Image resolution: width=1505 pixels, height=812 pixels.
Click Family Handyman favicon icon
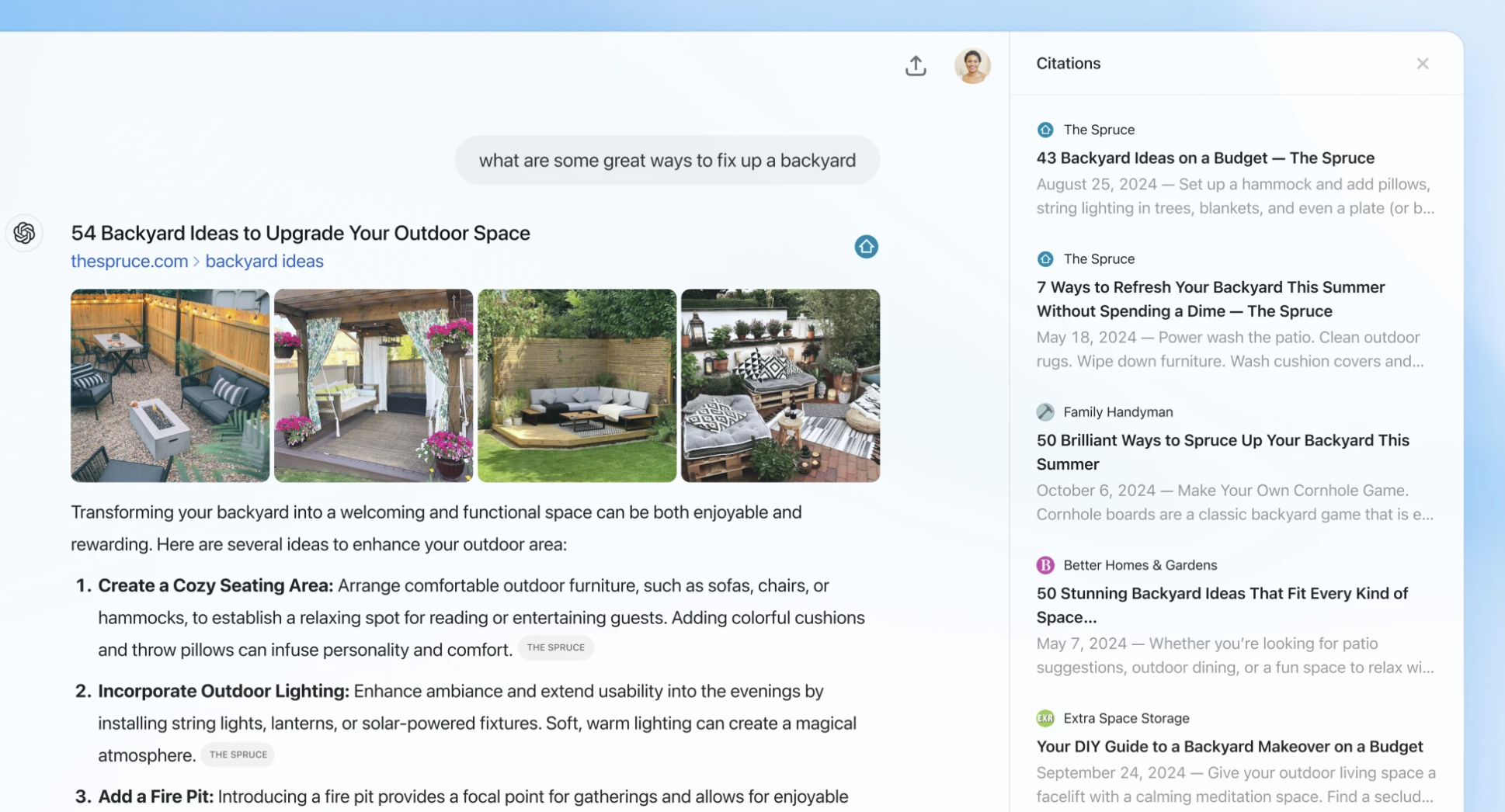pyautogui.click(x=1045, y=412)
